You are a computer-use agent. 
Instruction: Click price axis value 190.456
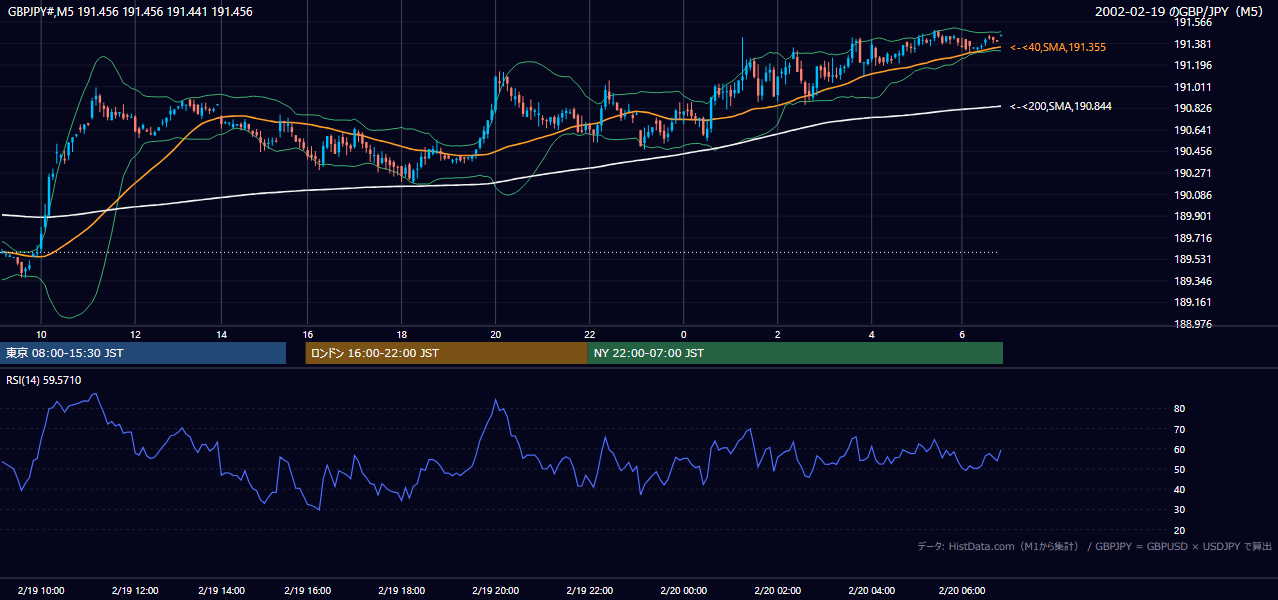pos(1193,152)
